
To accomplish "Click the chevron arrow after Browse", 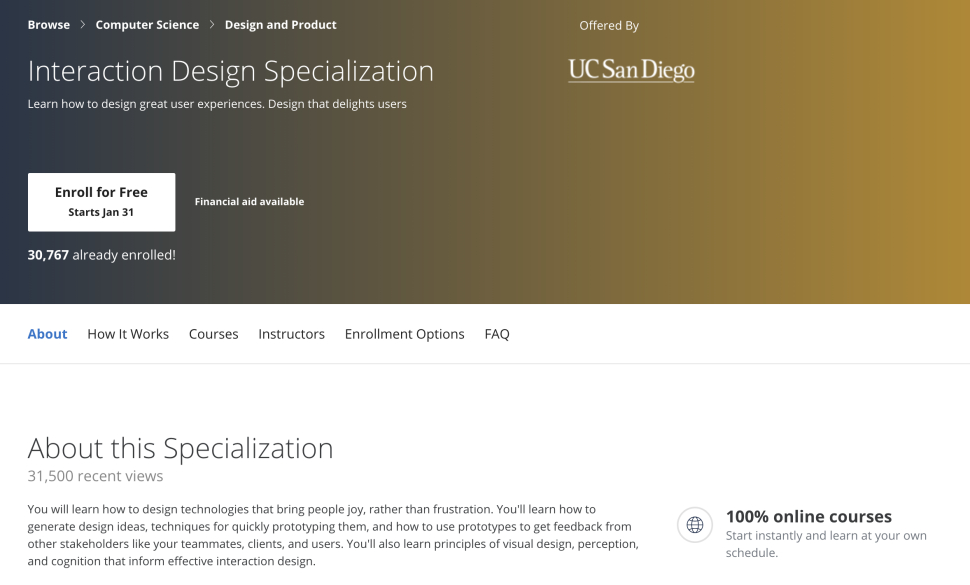I will [x=83, y=25].
